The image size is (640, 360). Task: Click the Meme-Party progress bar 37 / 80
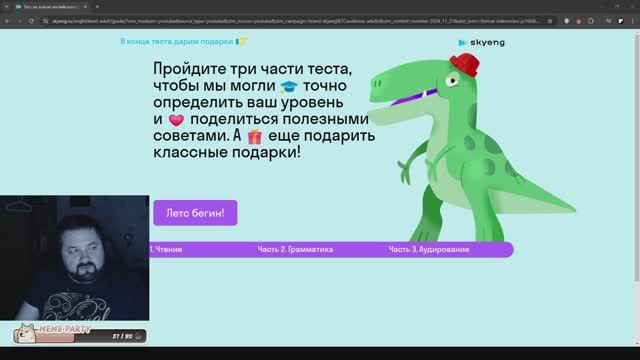(80, 336)
